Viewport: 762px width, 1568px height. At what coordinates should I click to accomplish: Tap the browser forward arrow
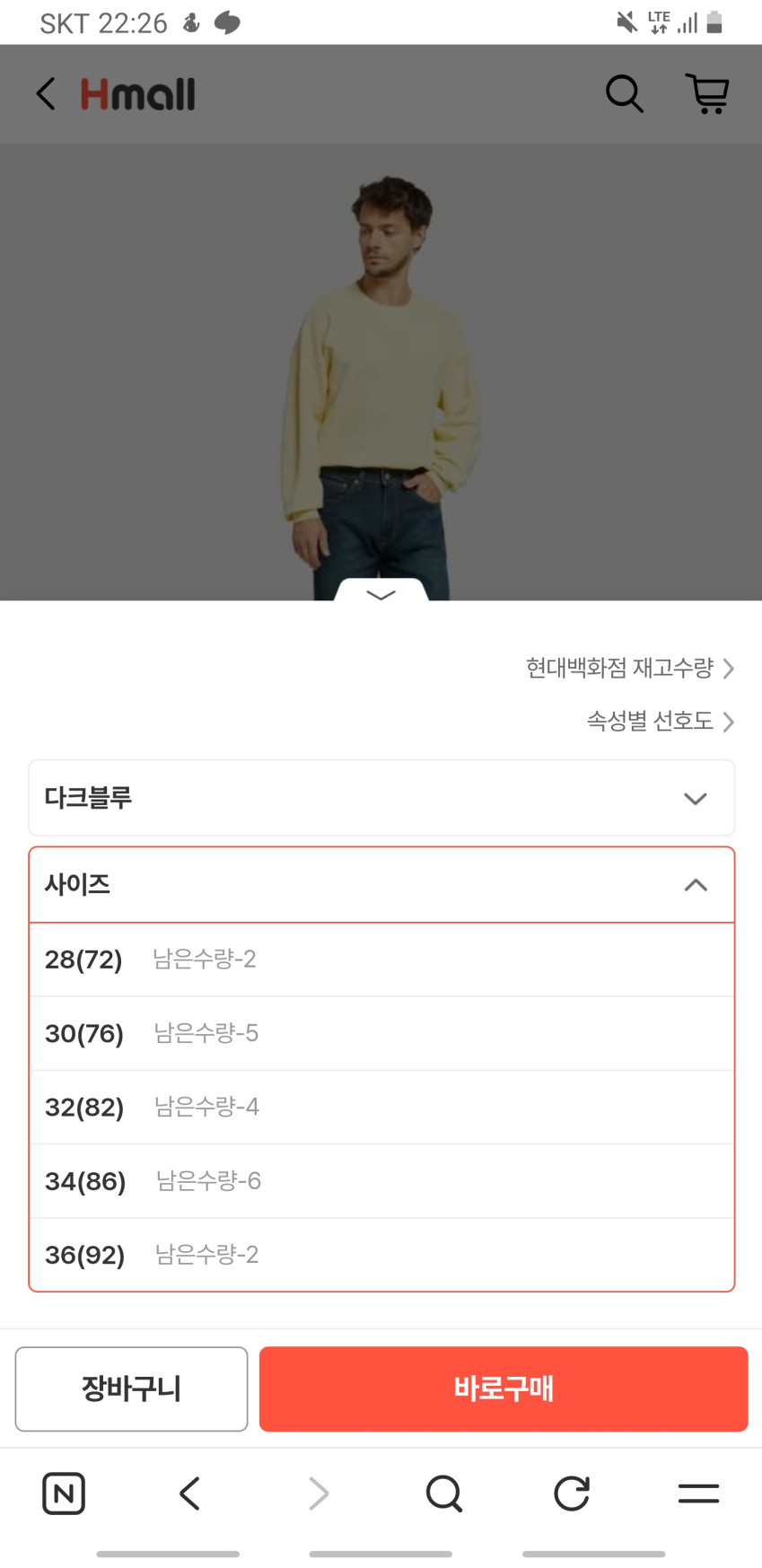tap(318, 1494)
